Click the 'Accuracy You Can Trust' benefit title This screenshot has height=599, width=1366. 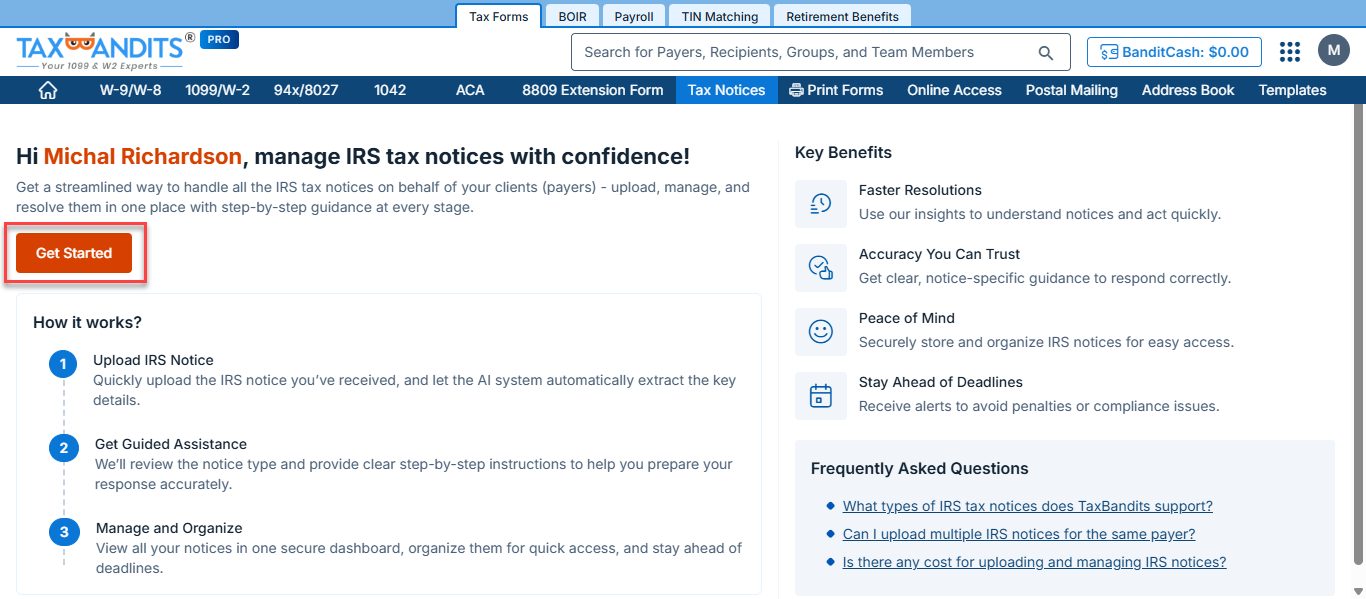939,254
